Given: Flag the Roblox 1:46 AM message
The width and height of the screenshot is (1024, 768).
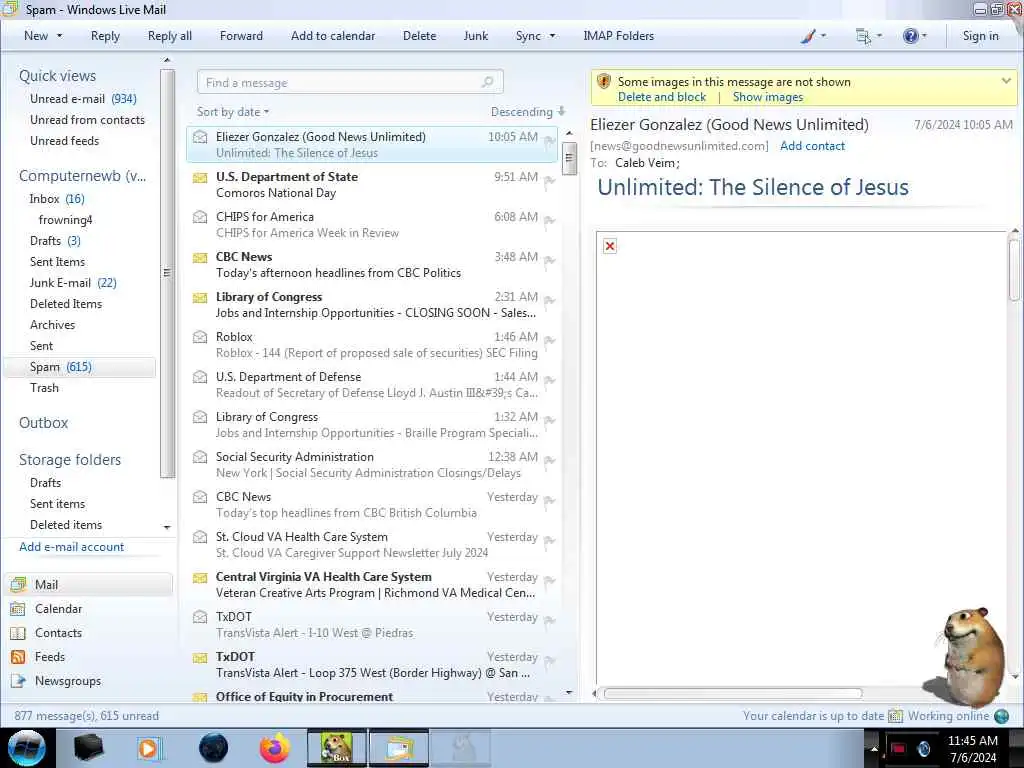Looking at the screenshot, I should pos(549,341).
